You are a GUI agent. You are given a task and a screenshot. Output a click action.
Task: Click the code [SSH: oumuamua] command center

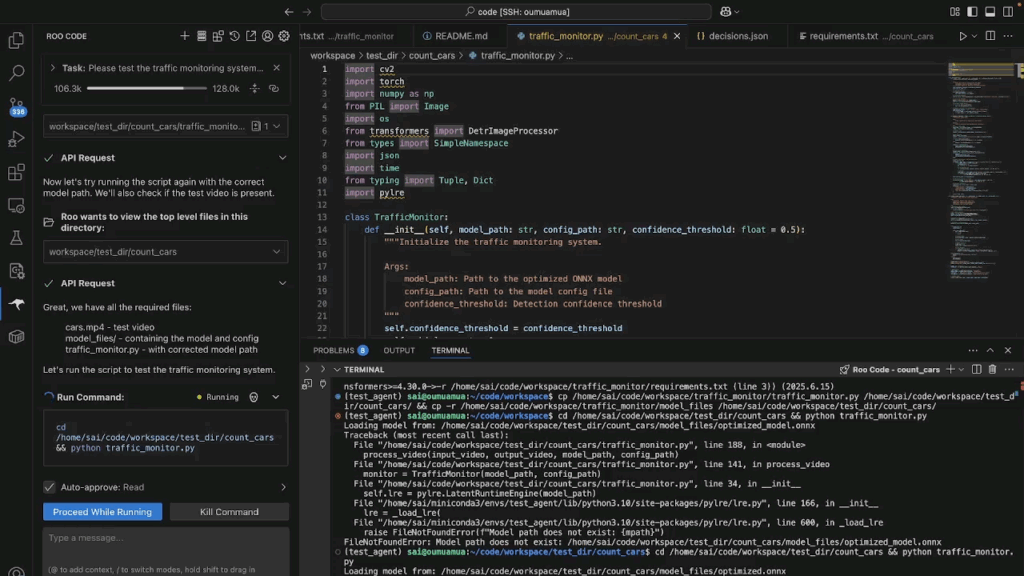click(x=516, y=12)
